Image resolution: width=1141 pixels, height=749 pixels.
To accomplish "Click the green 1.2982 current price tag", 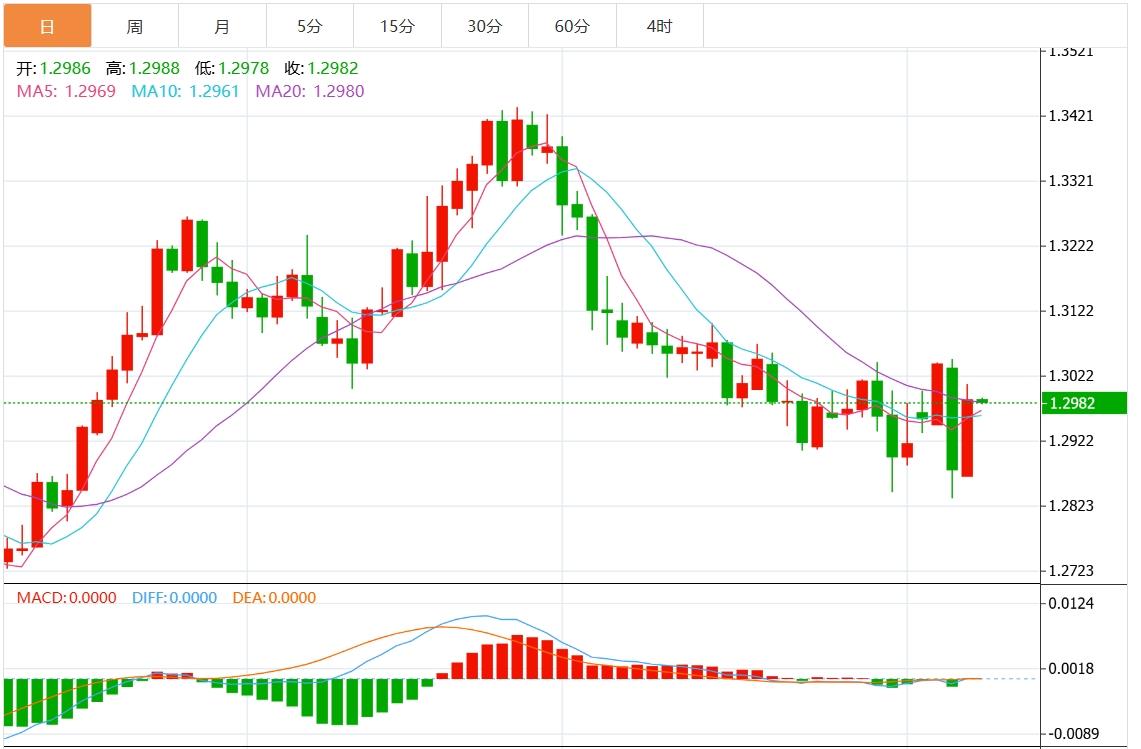I will (x=1084, y=403).
